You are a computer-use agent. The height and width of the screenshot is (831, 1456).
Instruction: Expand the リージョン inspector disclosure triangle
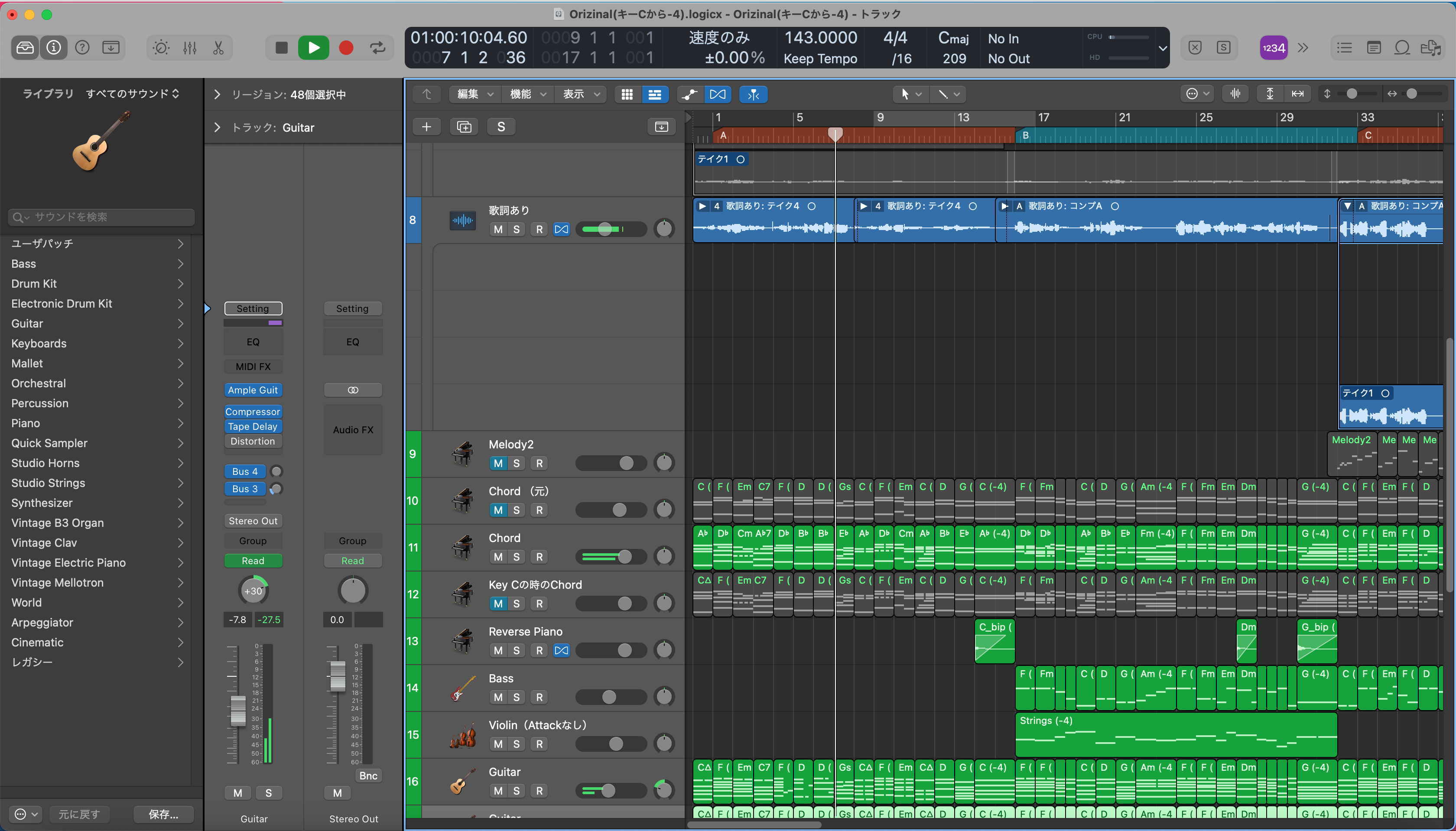217,95
